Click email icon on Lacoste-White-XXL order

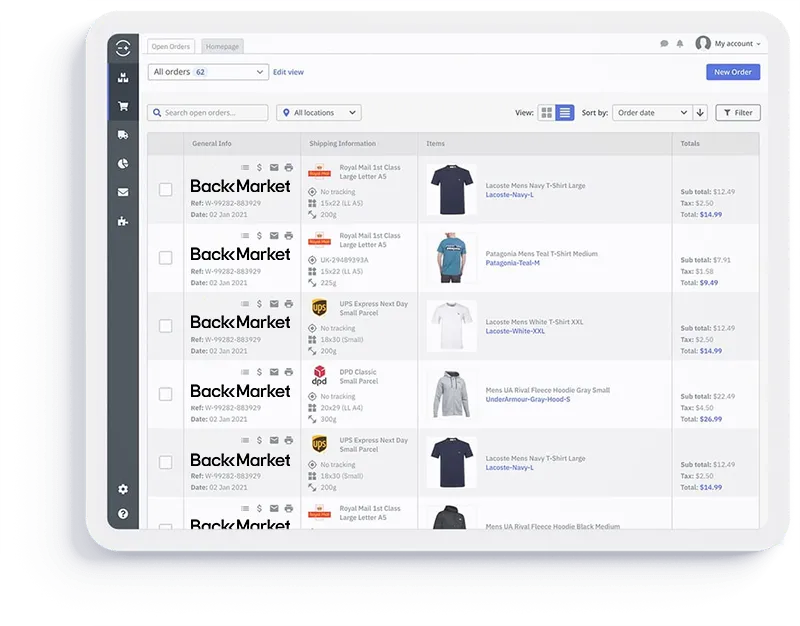[274, 304]
